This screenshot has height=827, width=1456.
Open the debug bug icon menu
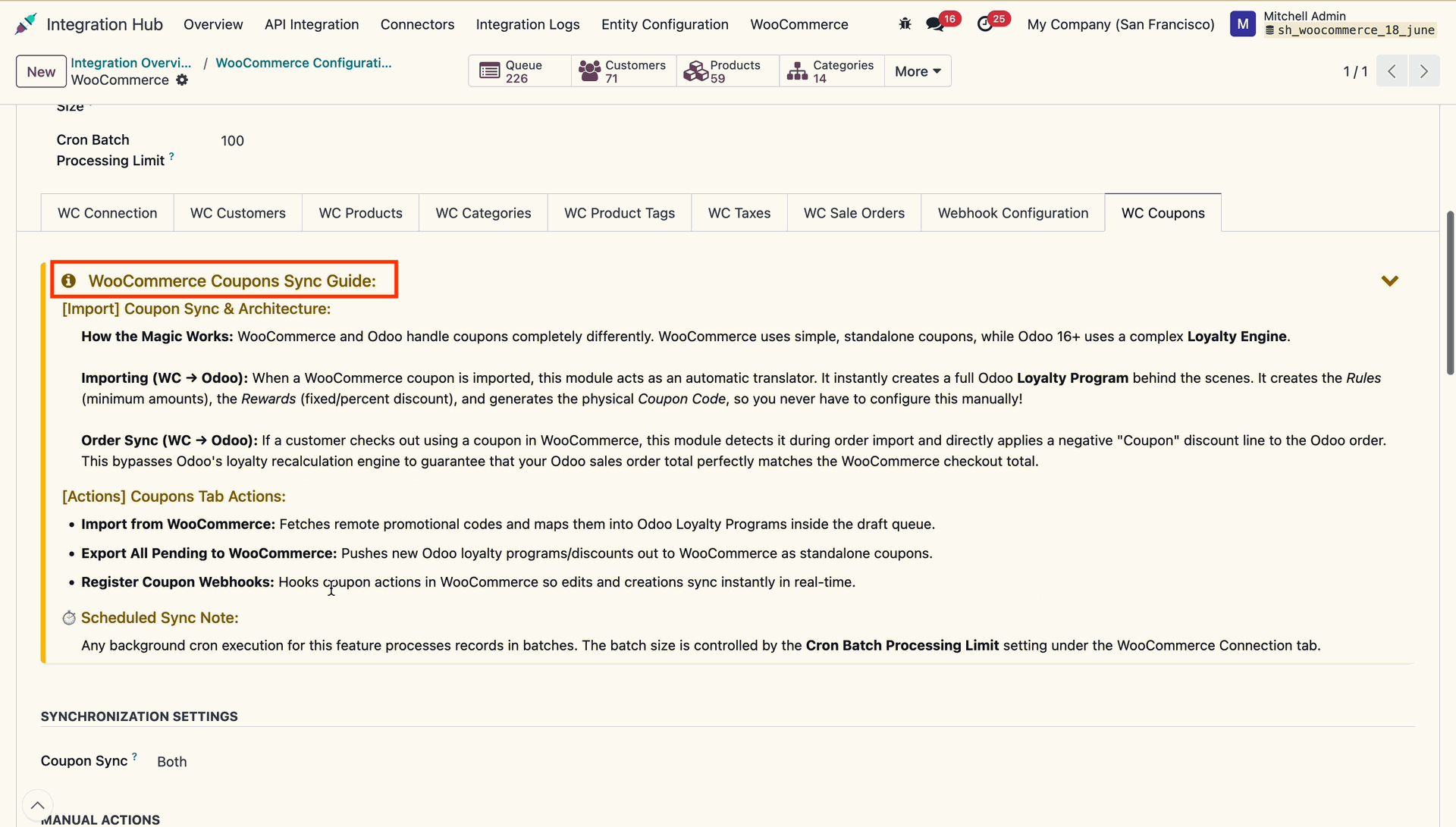[x=905, y=24]
